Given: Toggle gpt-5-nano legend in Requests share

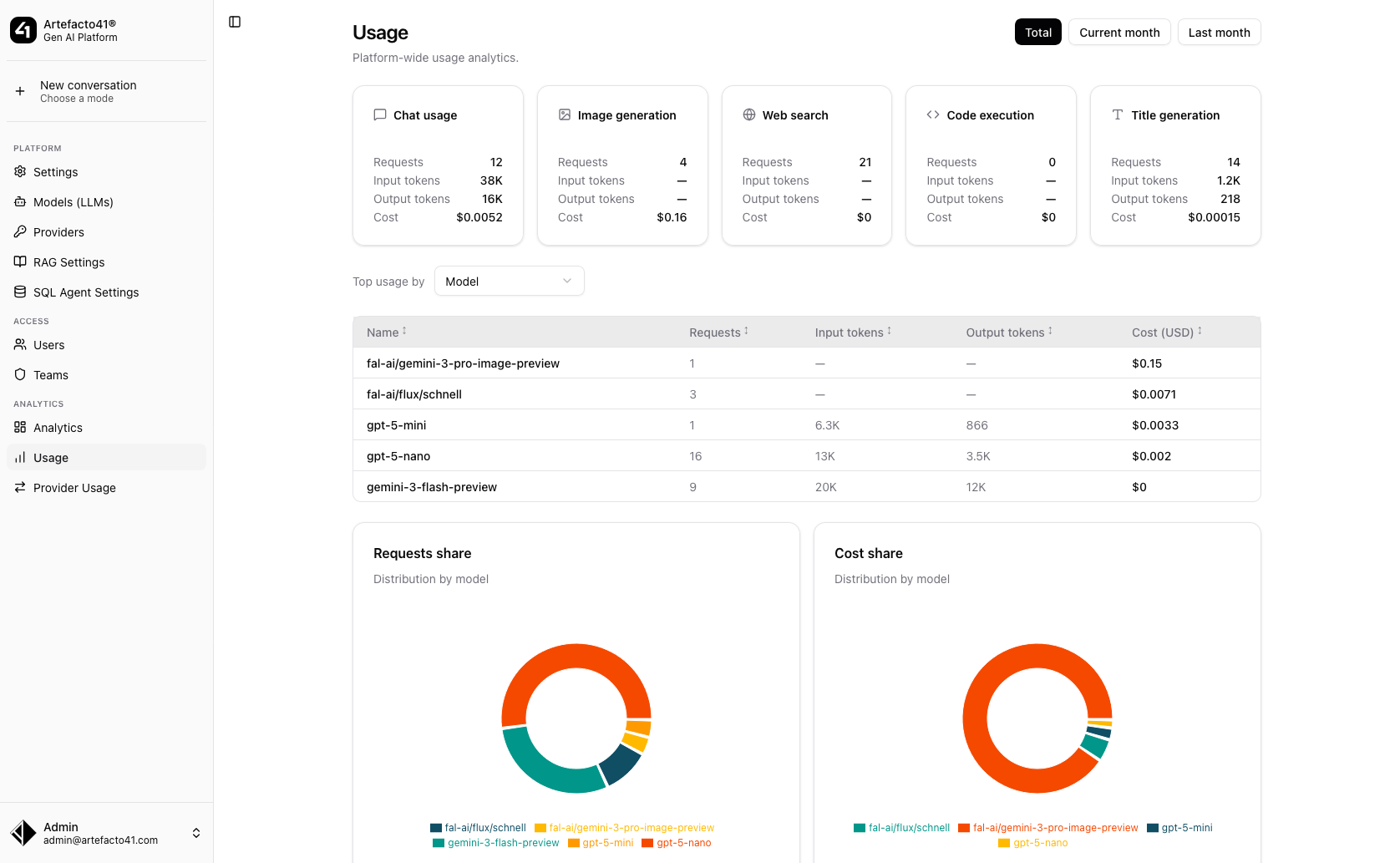Looking at the screenshot, I should click(x=677, y=843).
